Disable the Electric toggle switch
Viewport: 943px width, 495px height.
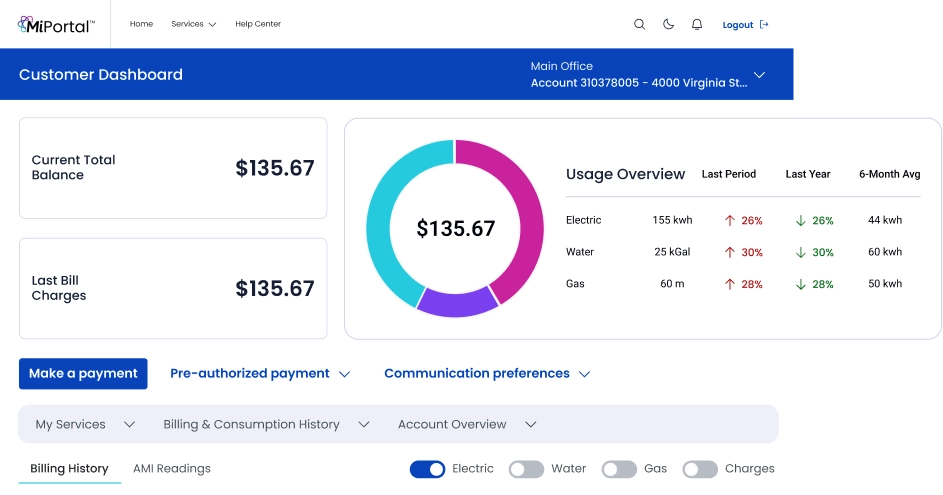[x=427, y=469]
